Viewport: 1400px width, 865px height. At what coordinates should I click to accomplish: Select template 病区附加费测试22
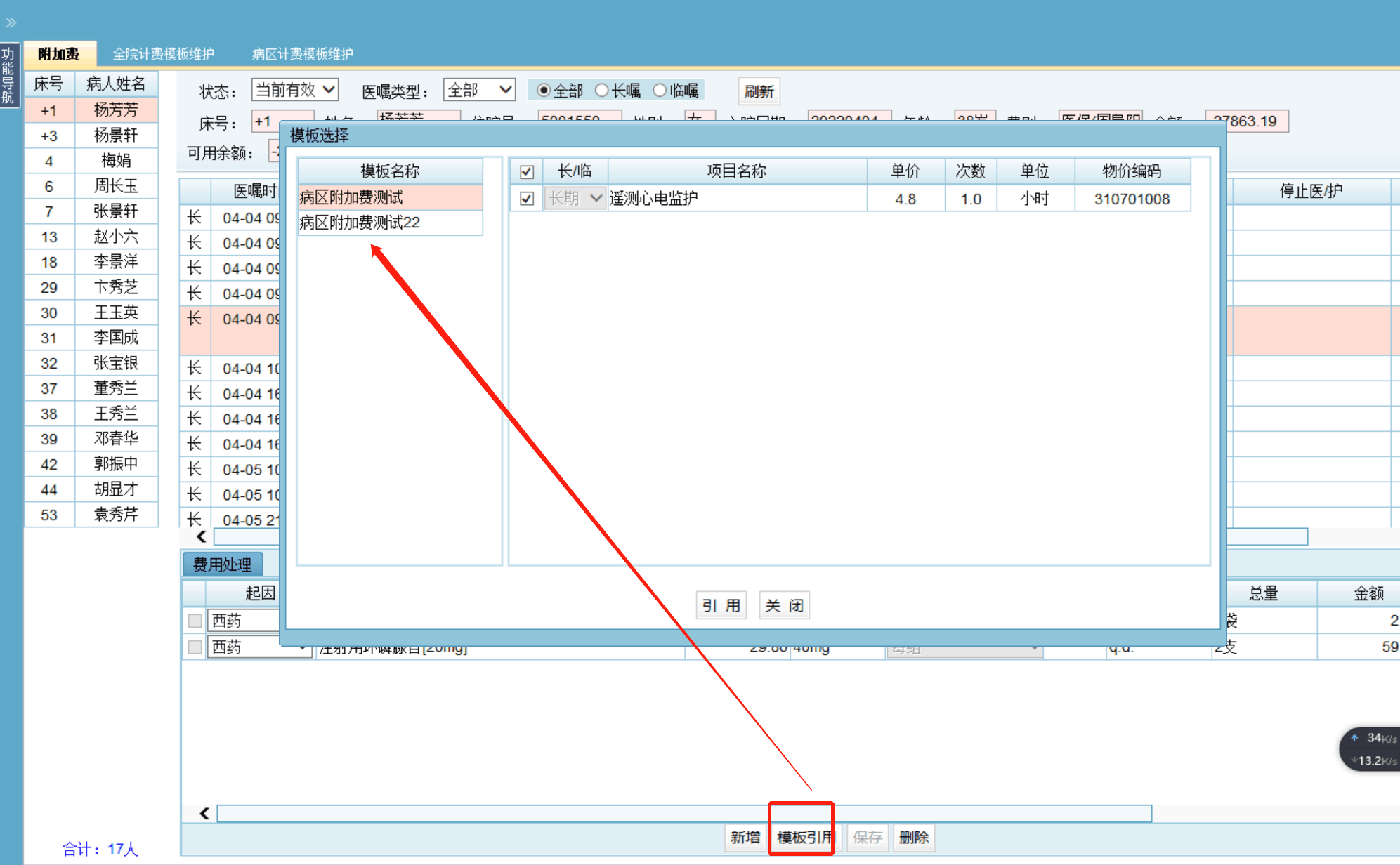coord(360,223)
